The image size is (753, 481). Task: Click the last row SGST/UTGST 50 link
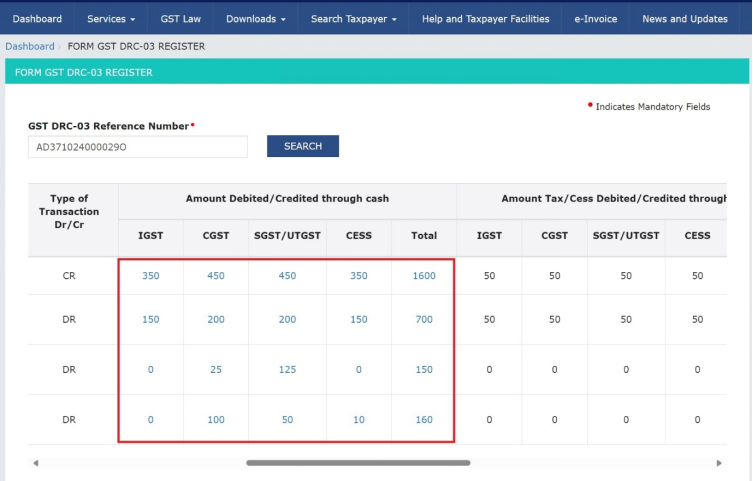point(287,420)
